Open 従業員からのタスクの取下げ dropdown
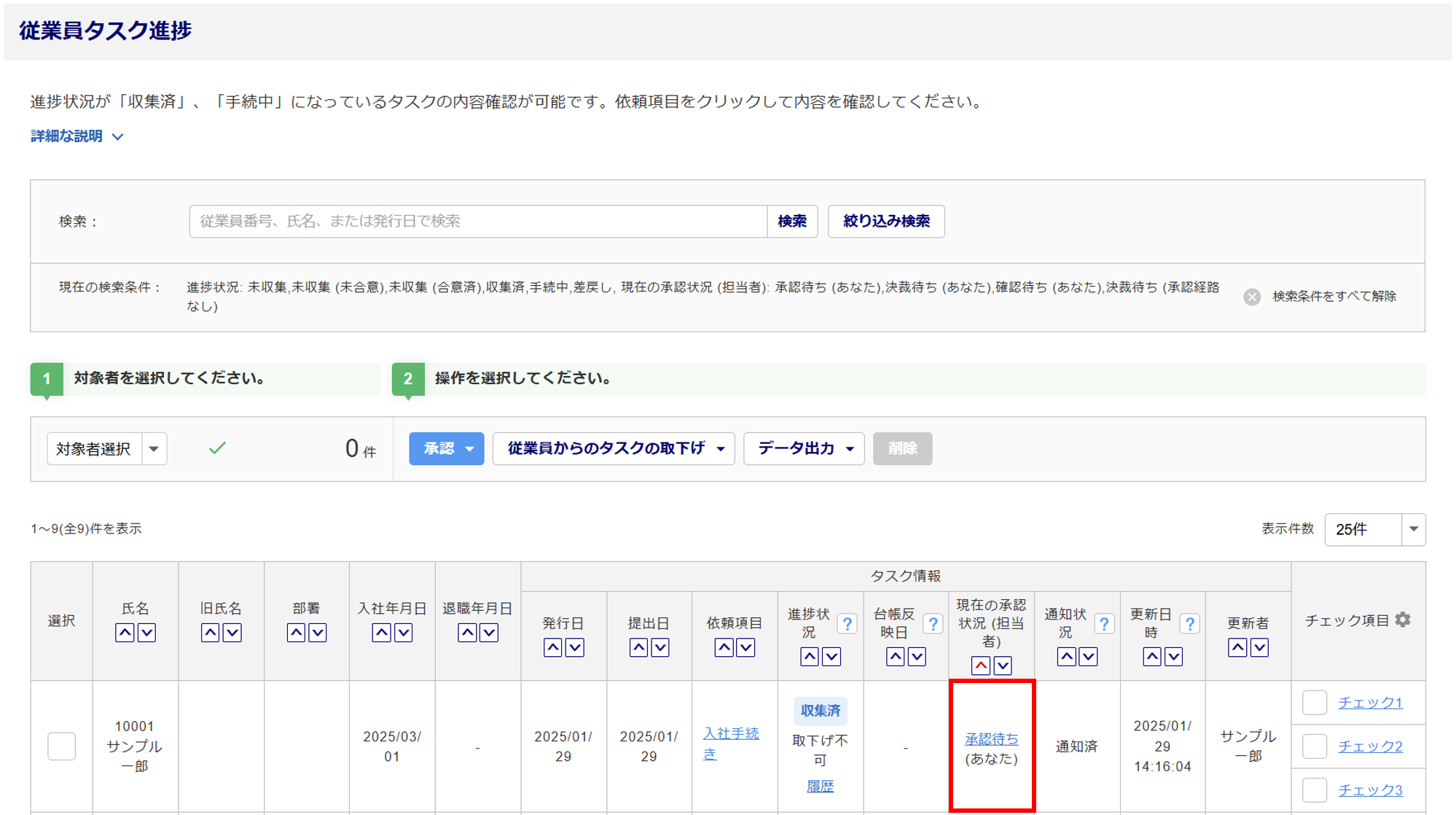1456x815 pixels. (x=614, y=448)
